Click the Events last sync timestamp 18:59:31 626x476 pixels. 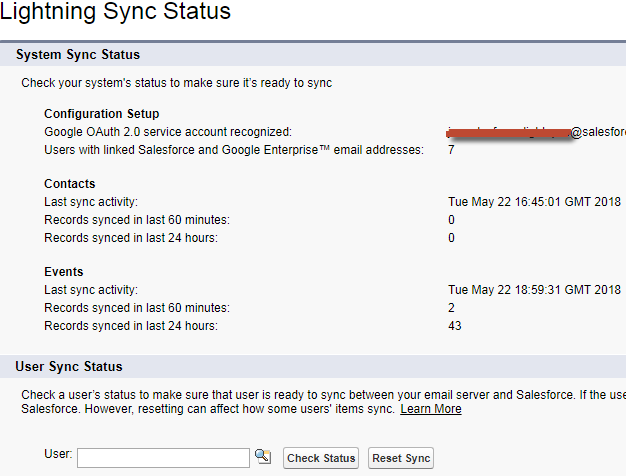pos(534,290)
